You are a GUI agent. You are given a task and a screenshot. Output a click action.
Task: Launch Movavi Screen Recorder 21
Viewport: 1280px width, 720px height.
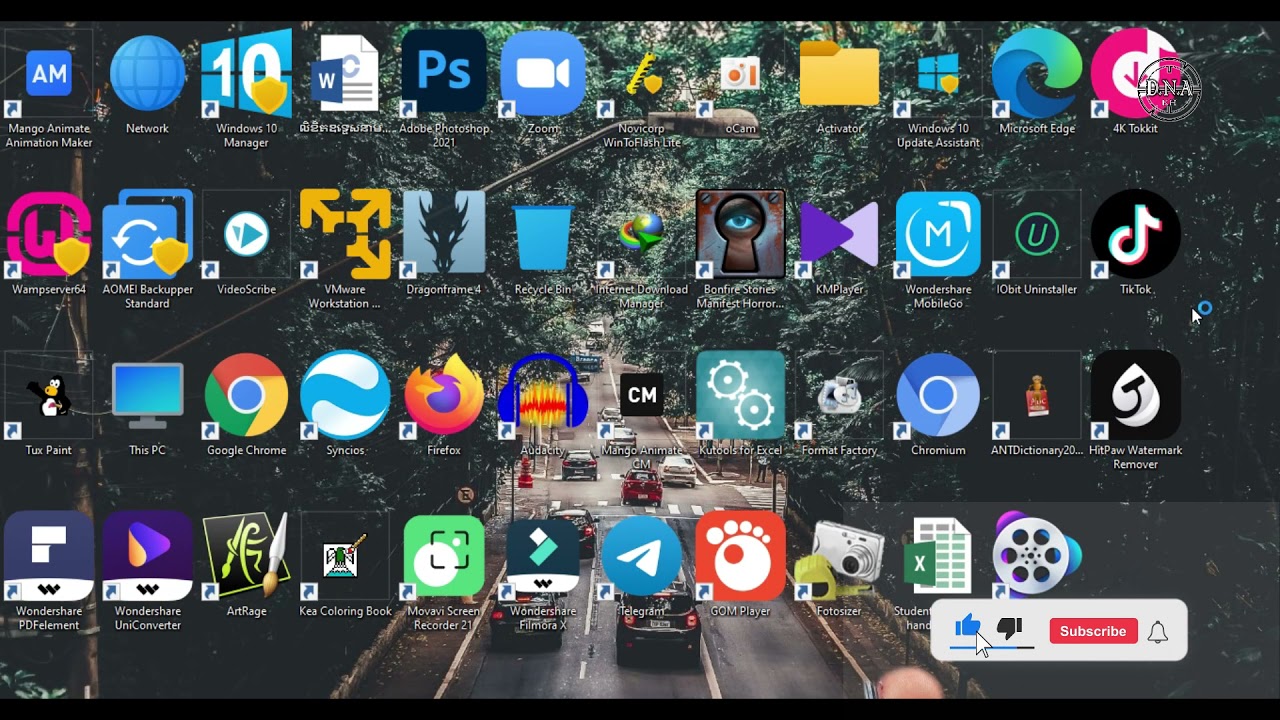[444, 558]
